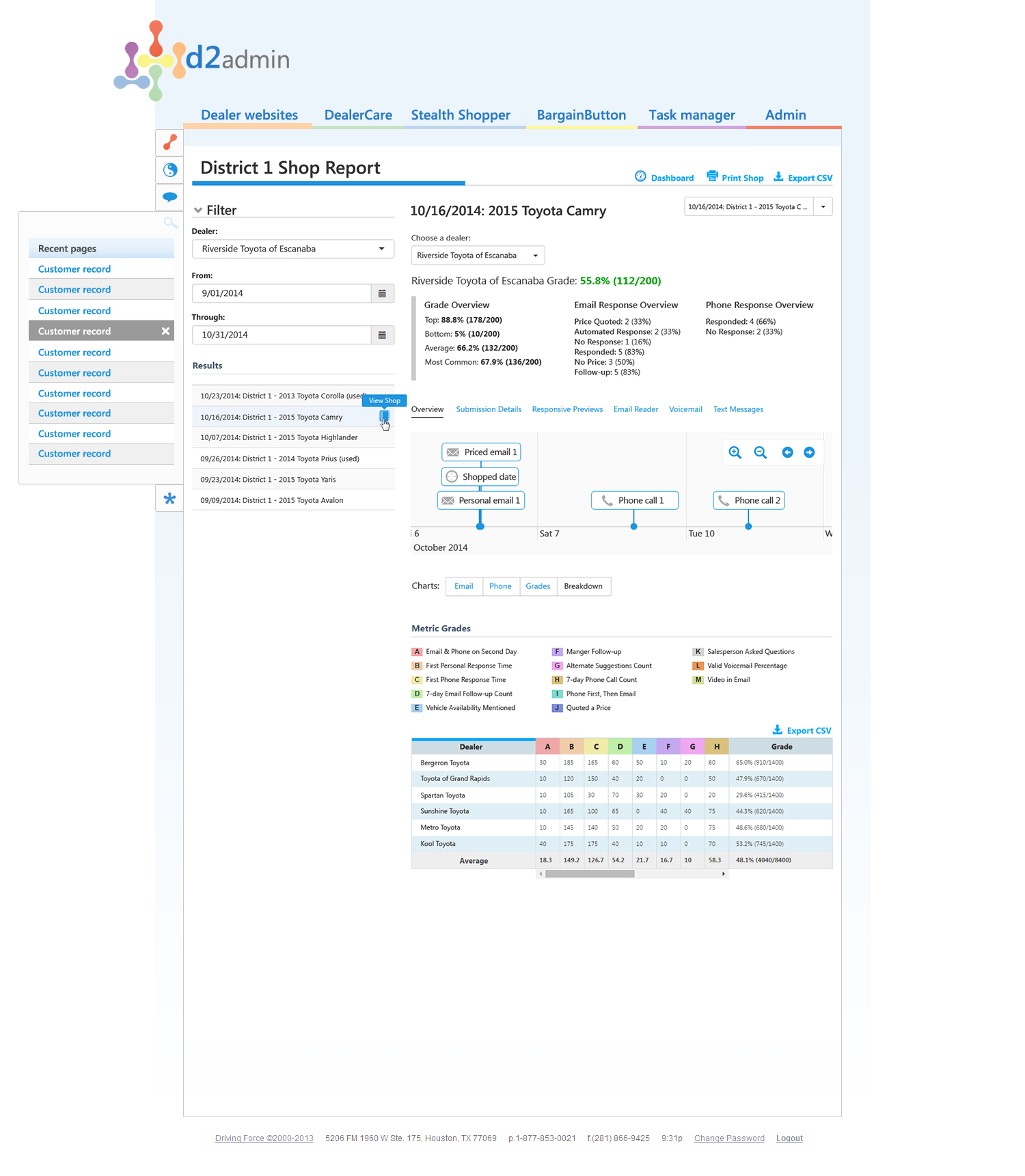Viewport: 1025px width, 1176px height.
Task: Open the Task manager menu
Action: coord(692,115)
